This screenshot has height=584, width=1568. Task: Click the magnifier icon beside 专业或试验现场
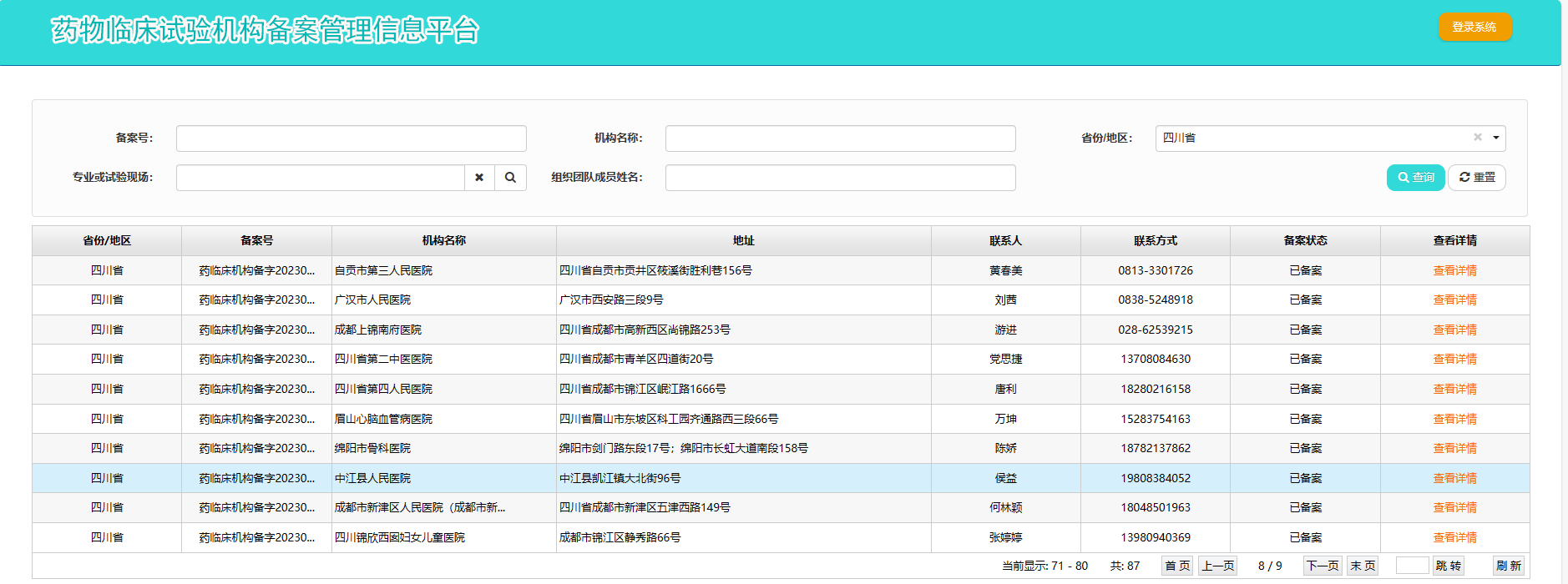coord(510,178)
